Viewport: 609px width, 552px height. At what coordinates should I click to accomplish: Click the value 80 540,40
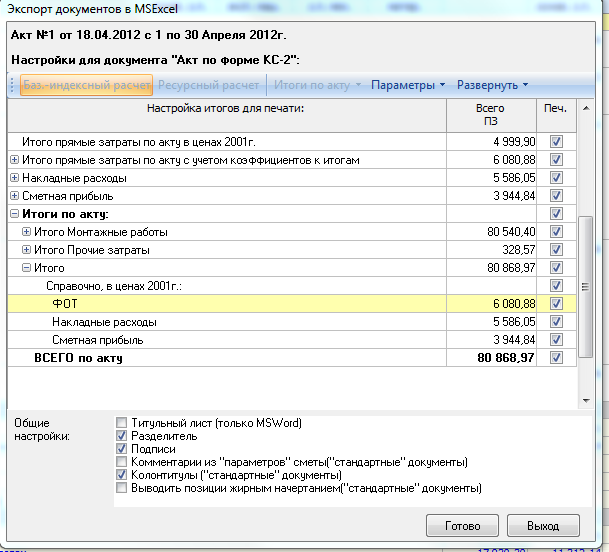pos(511,232)
